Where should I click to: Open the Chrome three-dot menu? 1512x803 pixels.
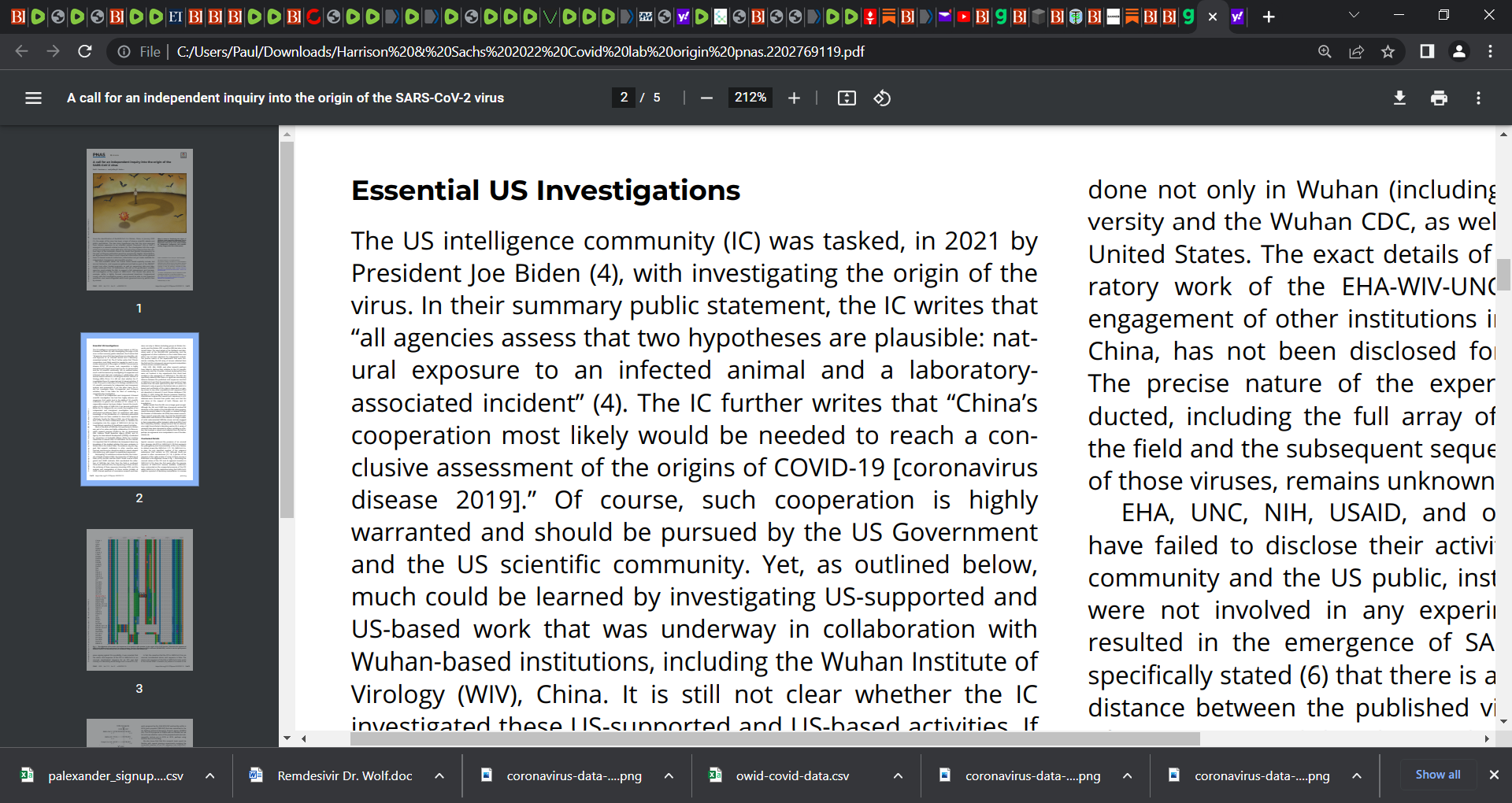coord(1490,51)
